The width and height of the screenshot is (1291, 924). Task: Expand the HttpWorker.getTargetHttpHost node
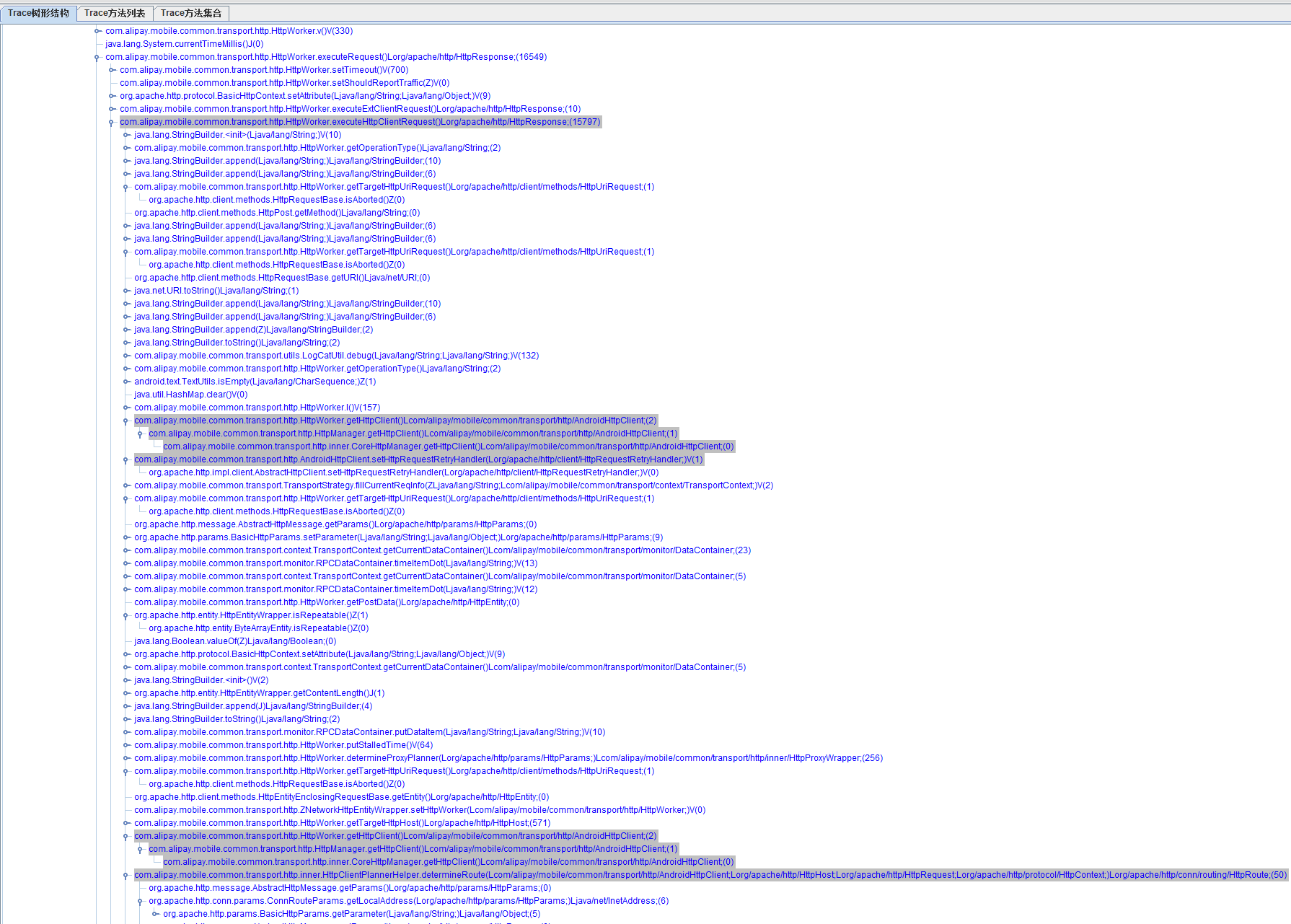[x=126, y=823]
